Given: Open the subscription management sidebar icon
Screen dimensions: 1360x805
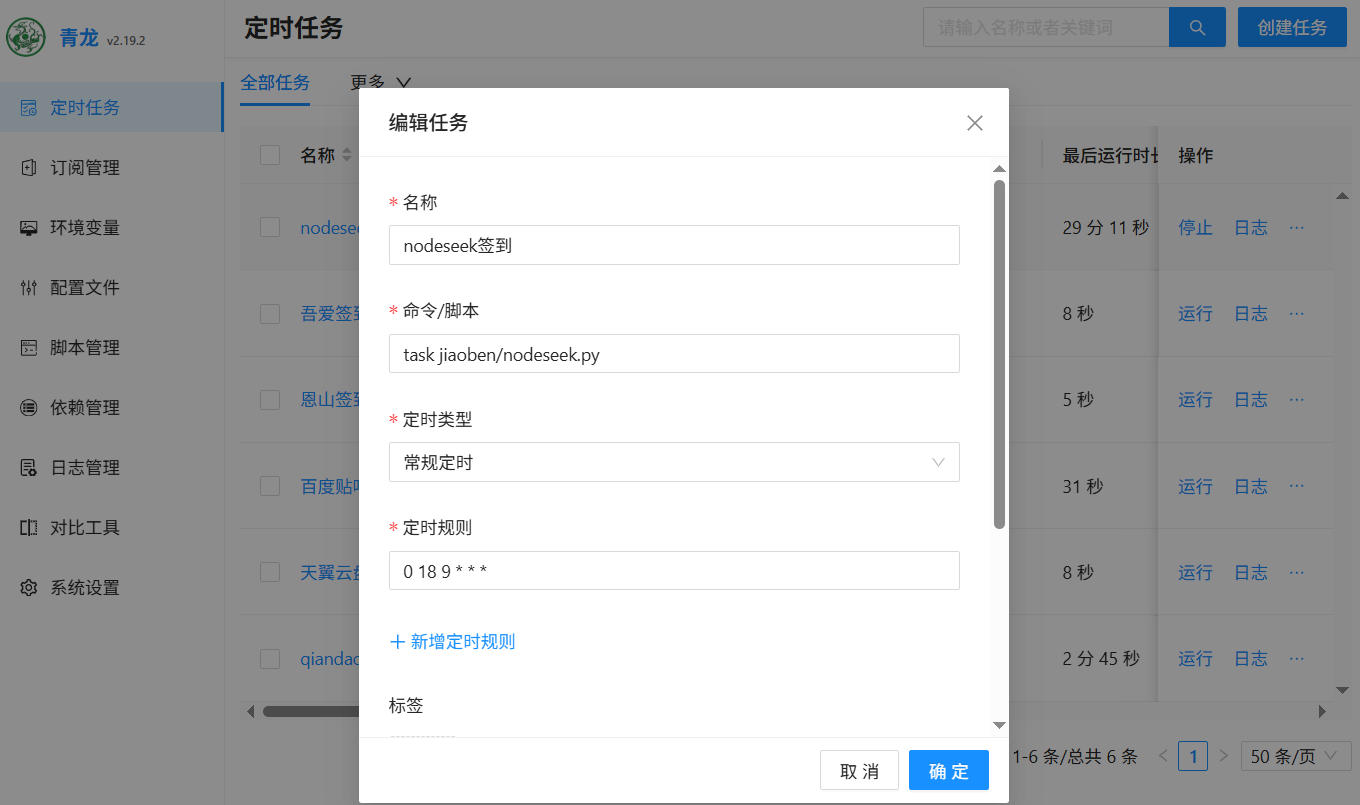Looking at the screenshot, I should [29, 168].
